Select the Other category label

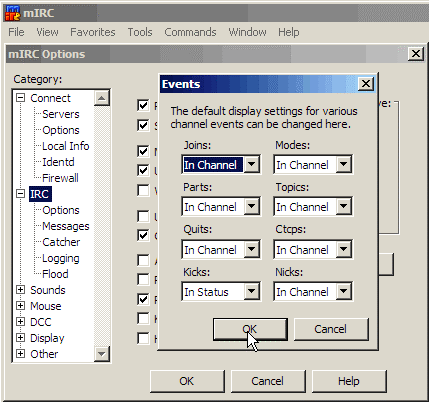click(44, 354)
